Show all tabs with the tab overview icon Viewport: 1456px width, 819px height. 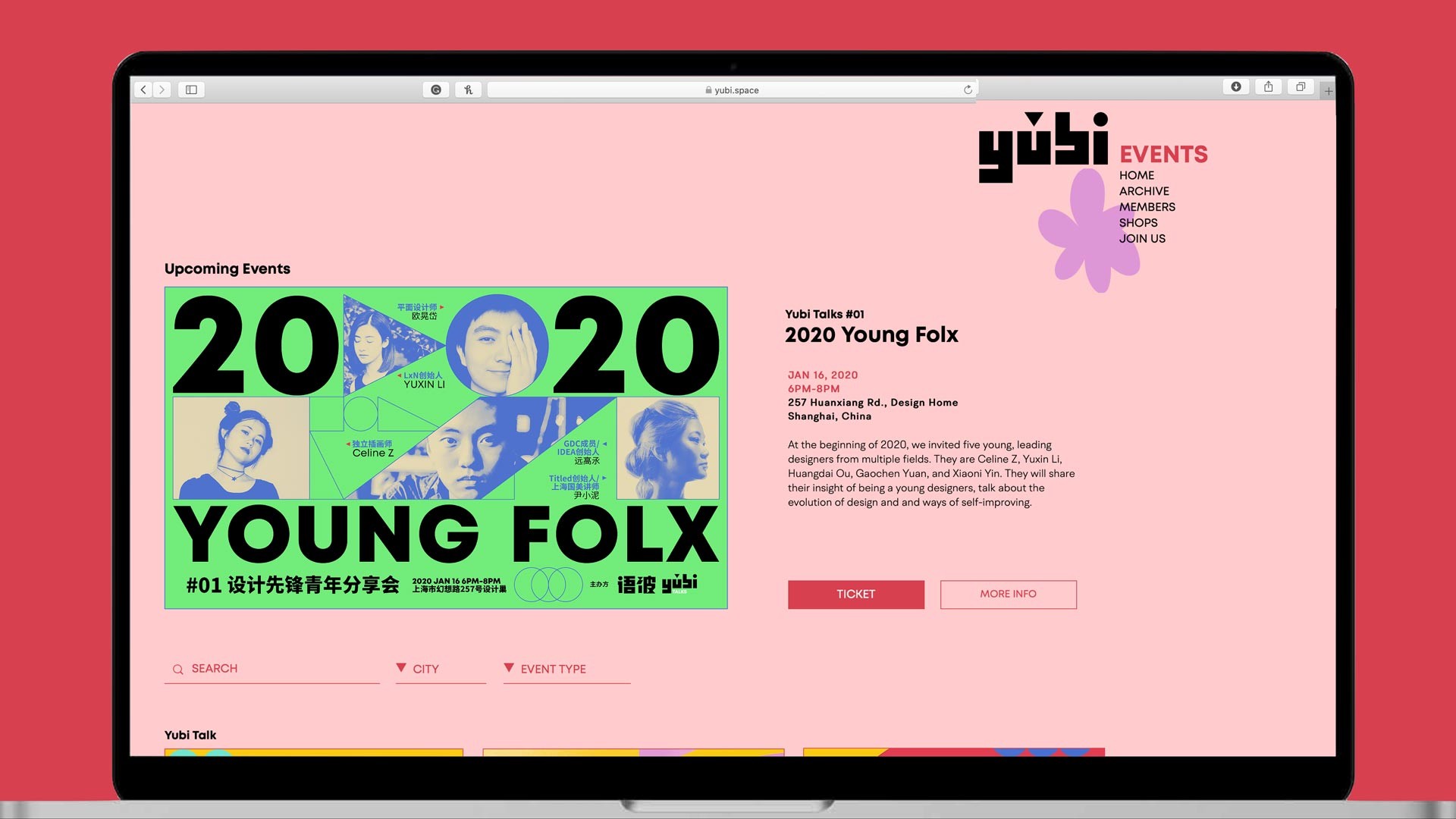pyautogui.click(x=1301, y=86)
